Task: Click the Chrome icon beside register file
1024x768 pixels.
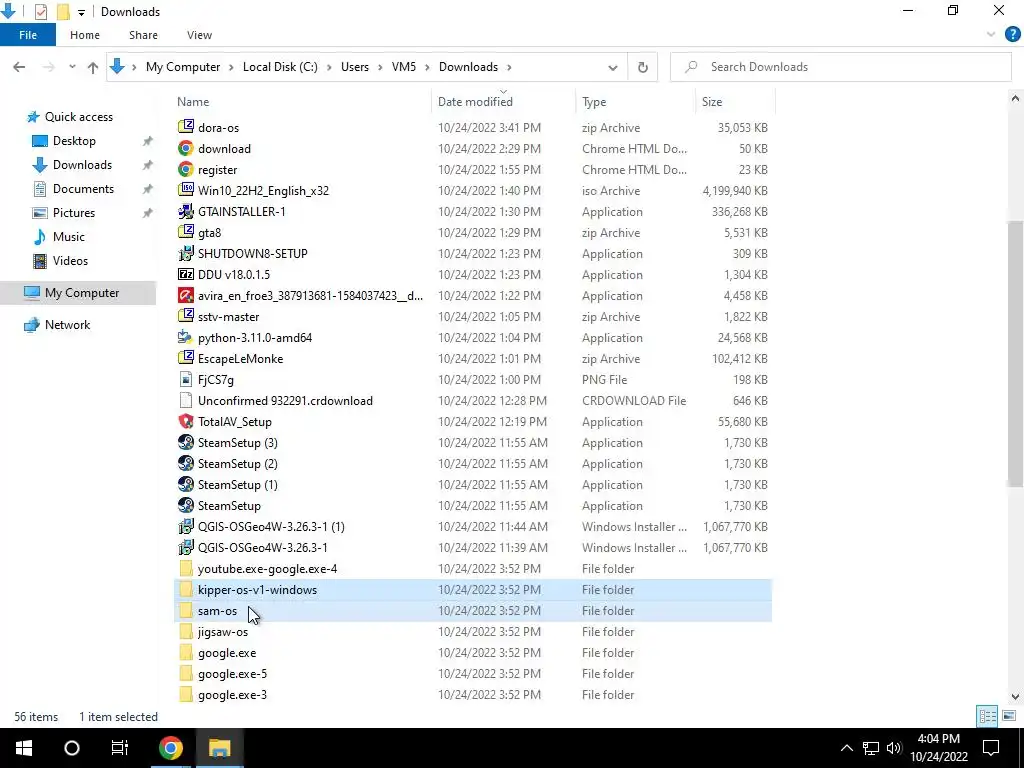Action: (186, 169)
